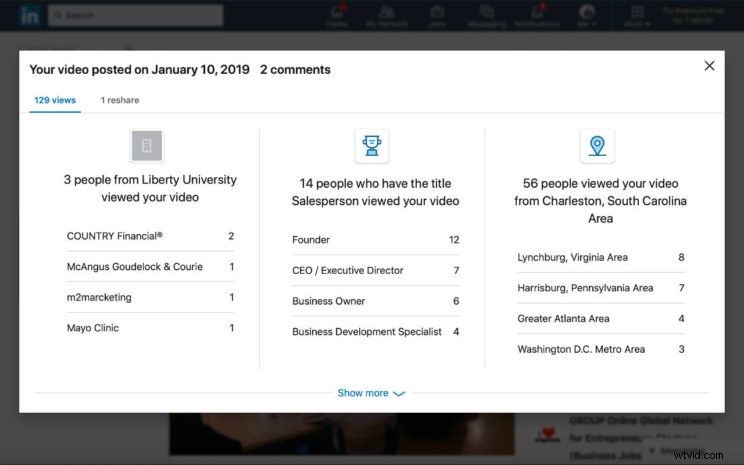Open the 1 reshare tab
Screen dimensions: 744x465
(x=120, y=100)
